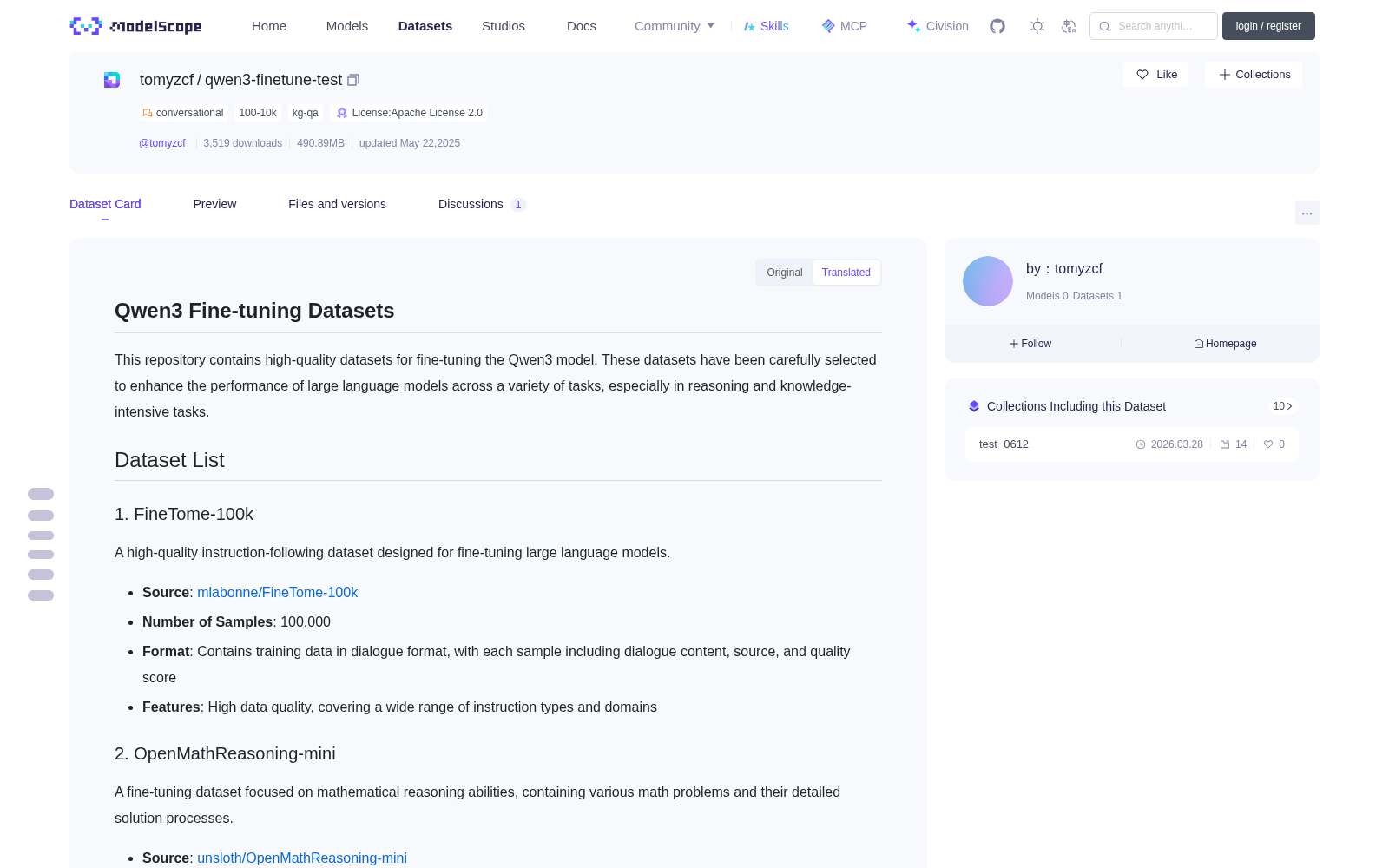The width and height of the screenshot is (1389, 868).
Task: Click the "Qwen3 Fine-tuning Datasets" heading
Action: coord(254,311)
